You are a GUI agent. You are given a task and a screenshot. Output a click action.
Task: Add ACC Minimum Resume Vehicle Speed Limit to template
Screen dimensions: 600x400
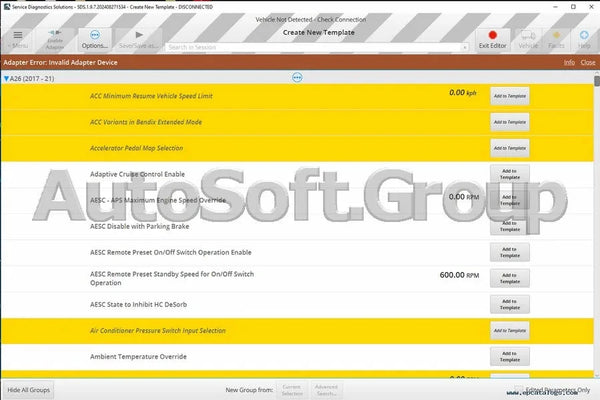tap(510, 96)
